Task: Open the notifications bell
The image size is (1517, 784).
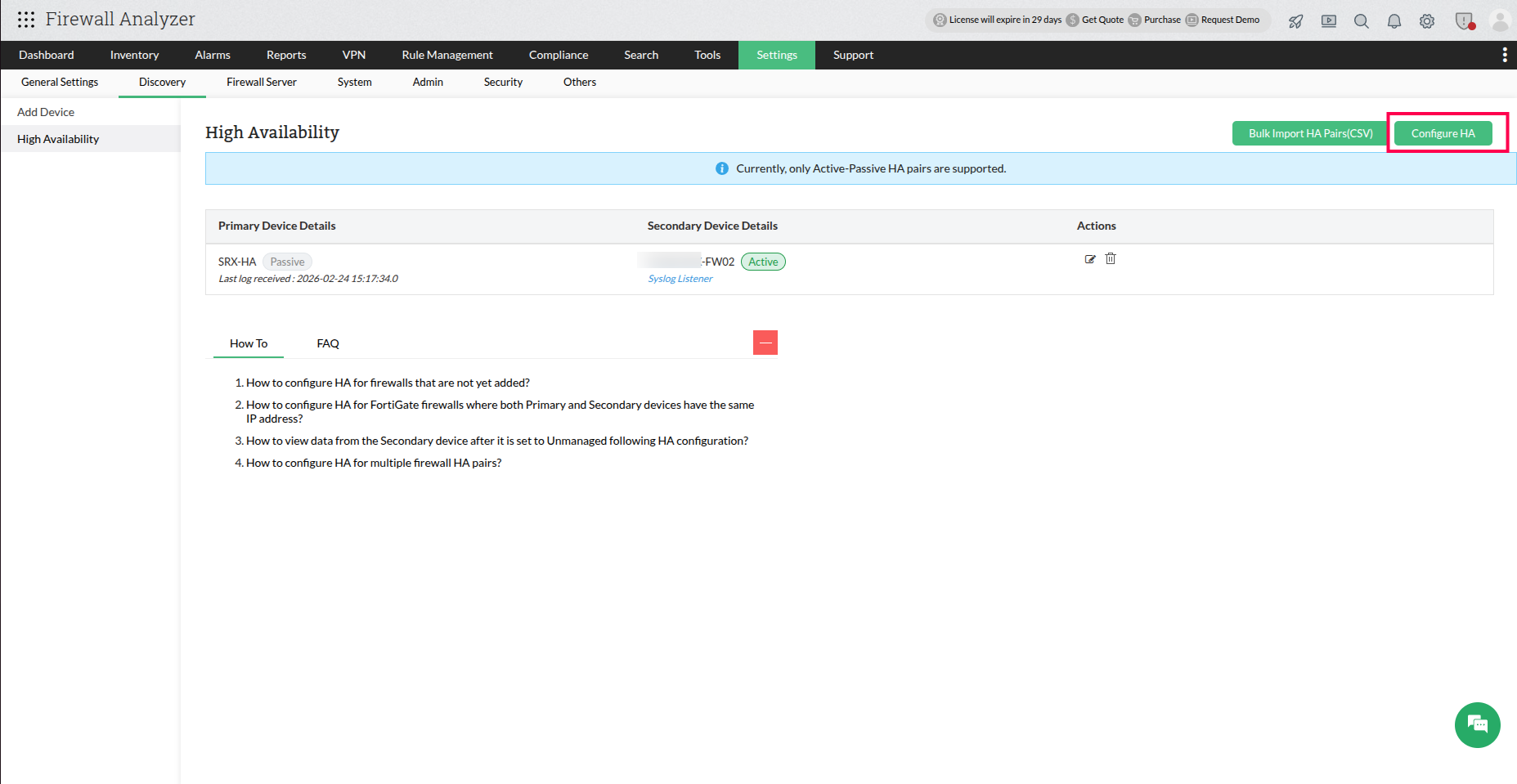Action: tap(1394, 22)
